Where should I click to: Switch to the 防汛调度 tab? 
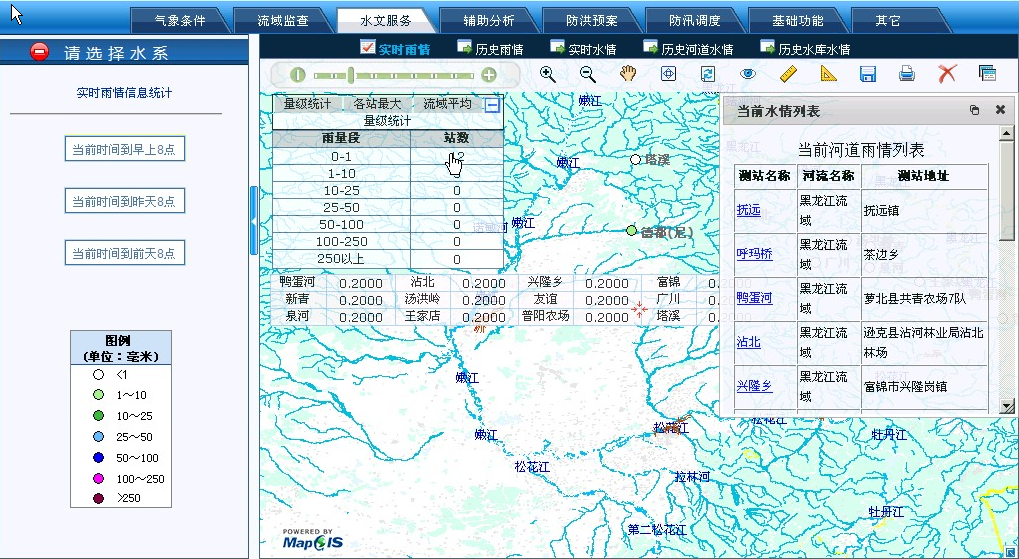[693, 20]
